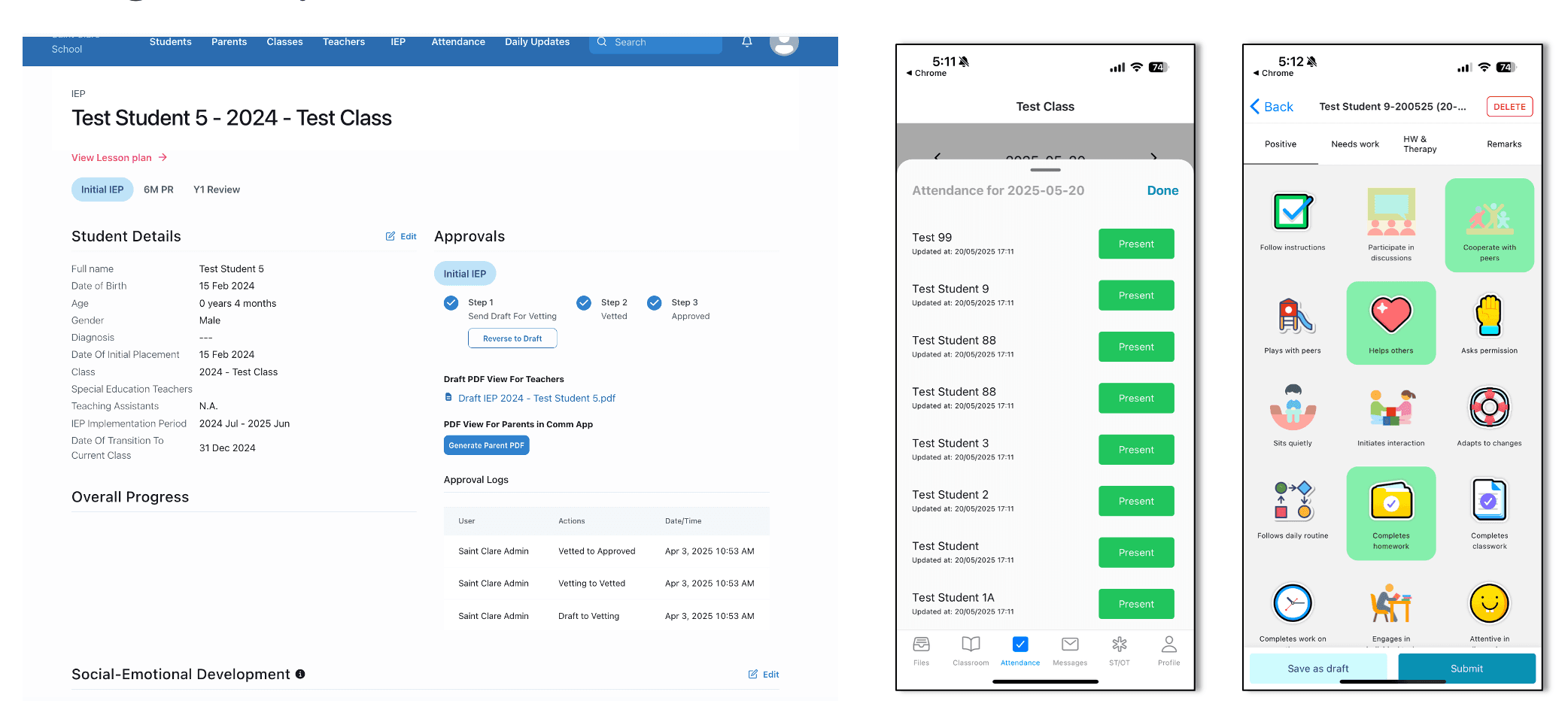The image size is (1568, 725).
Task: Tap Save as draft
Action: coord(1318,669)
